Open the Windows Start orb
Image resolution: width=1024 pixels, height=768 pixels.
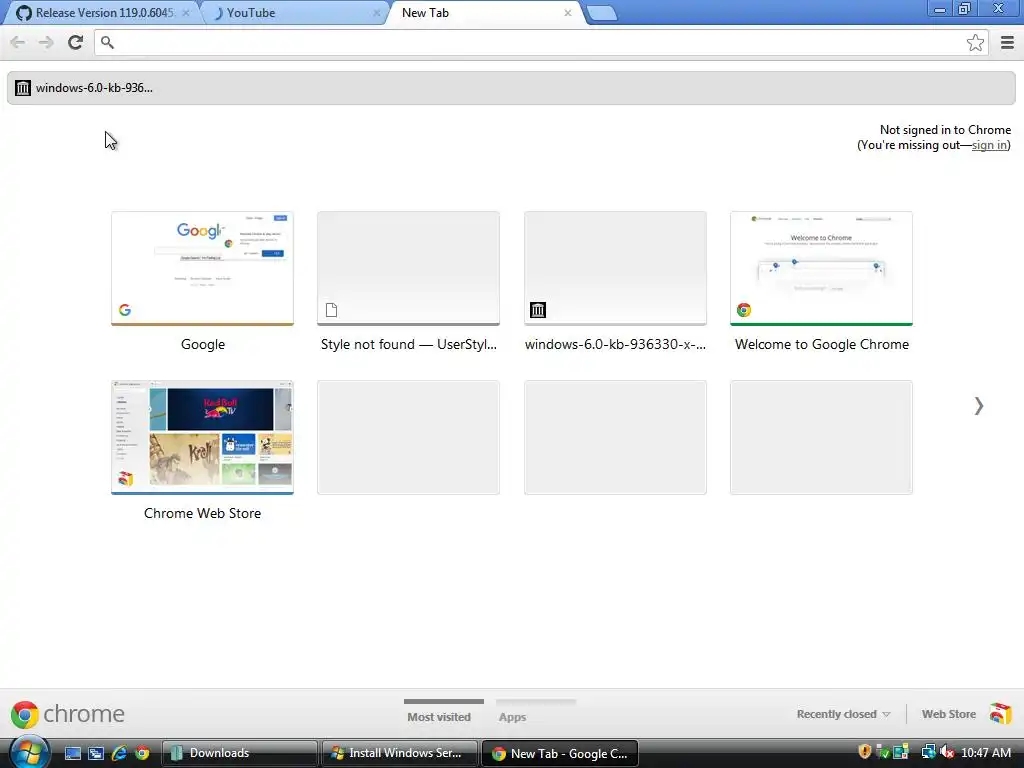(x=29, y=752)
